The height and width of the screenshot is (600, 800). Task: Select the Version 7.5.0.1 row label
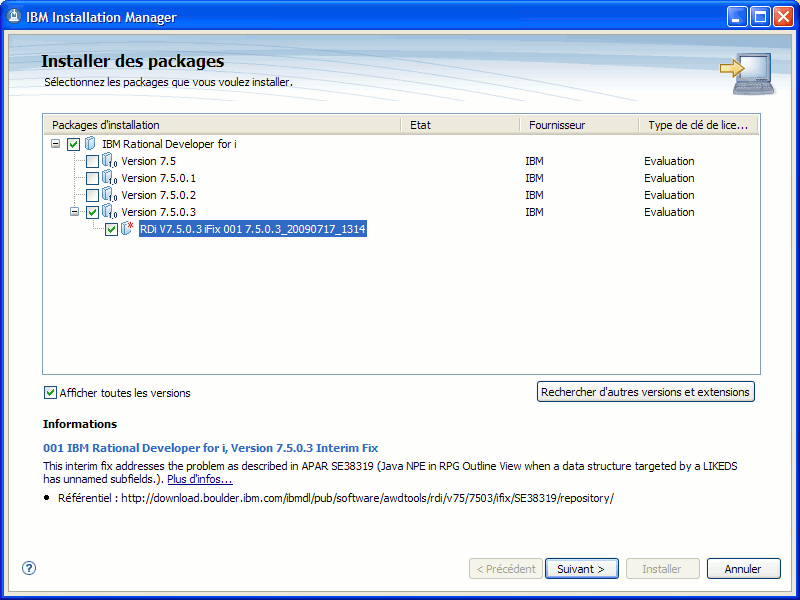tap(159, 178)
